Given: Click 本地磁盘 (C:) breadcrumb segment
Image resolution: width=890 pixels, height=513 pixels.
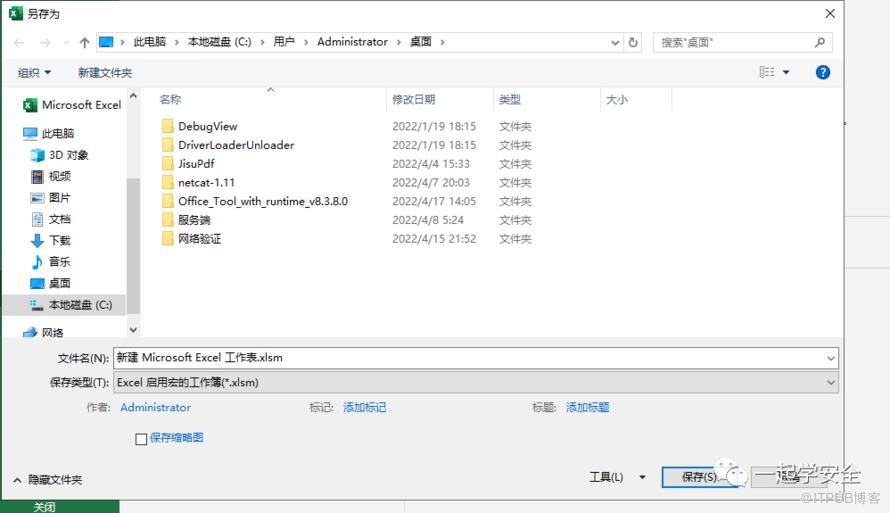Looking at the screenshot, I should [x=219, y=42].
